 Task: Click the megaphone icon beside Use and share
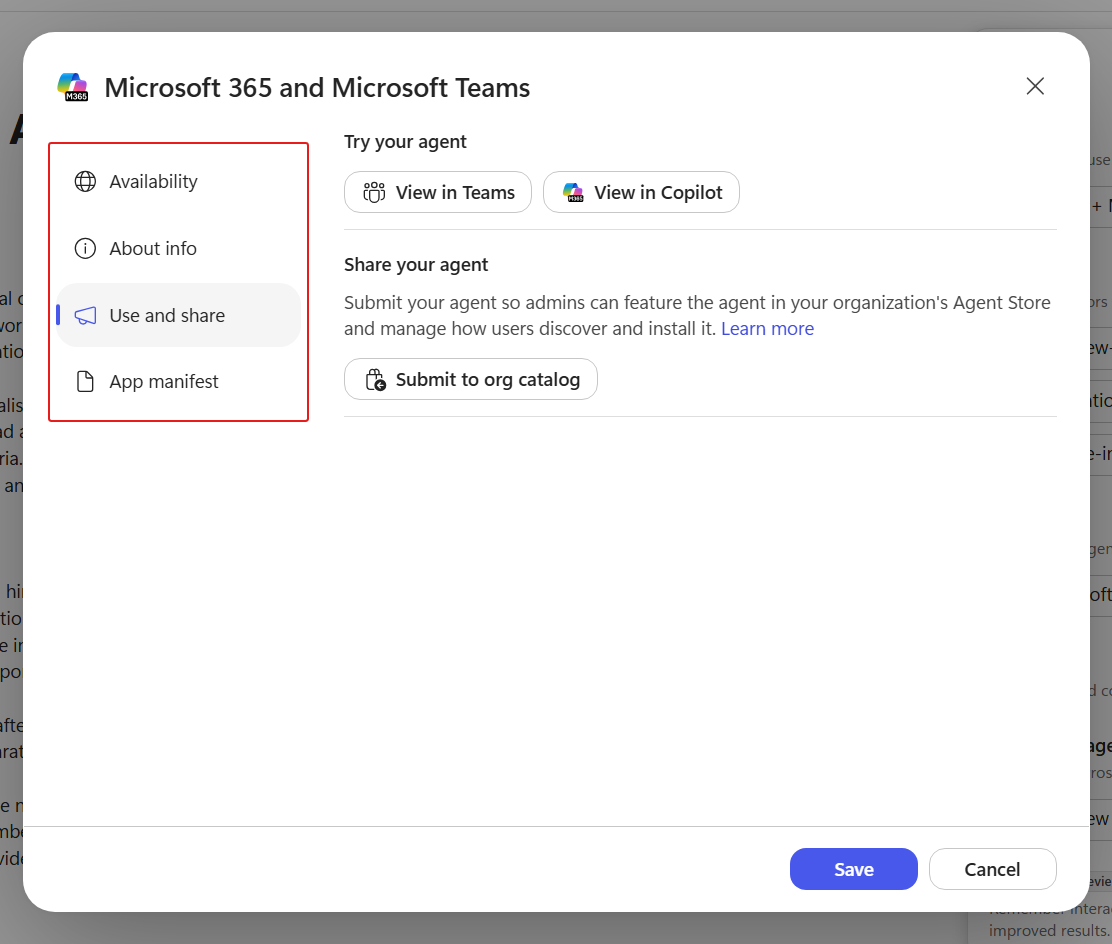[x=85, y=315]
